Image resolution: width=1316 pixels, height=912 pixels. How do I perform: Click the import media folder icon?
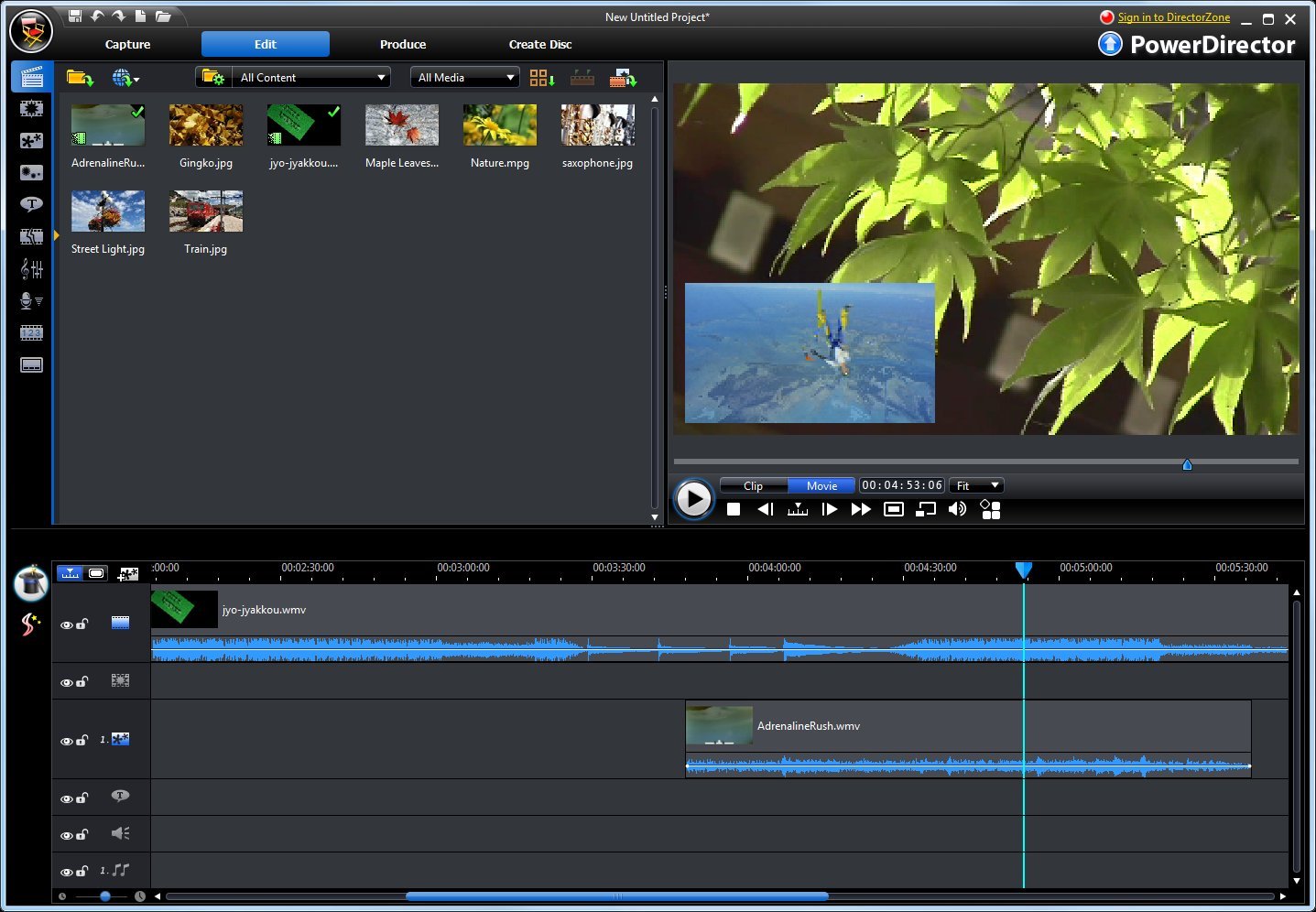80,78
